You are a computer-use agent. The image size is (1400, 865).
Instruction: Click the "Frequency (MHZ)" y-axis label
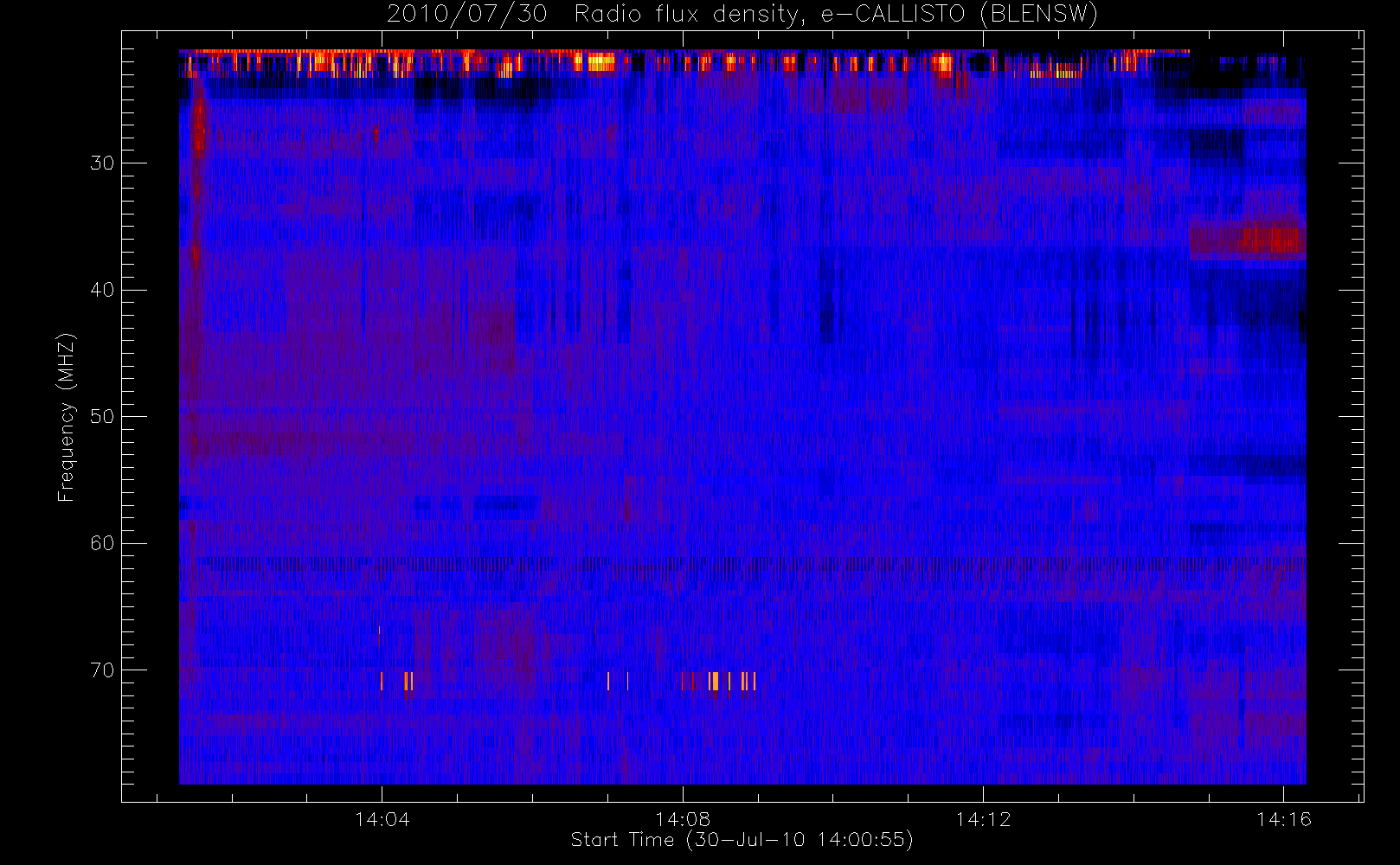point(67,417)
